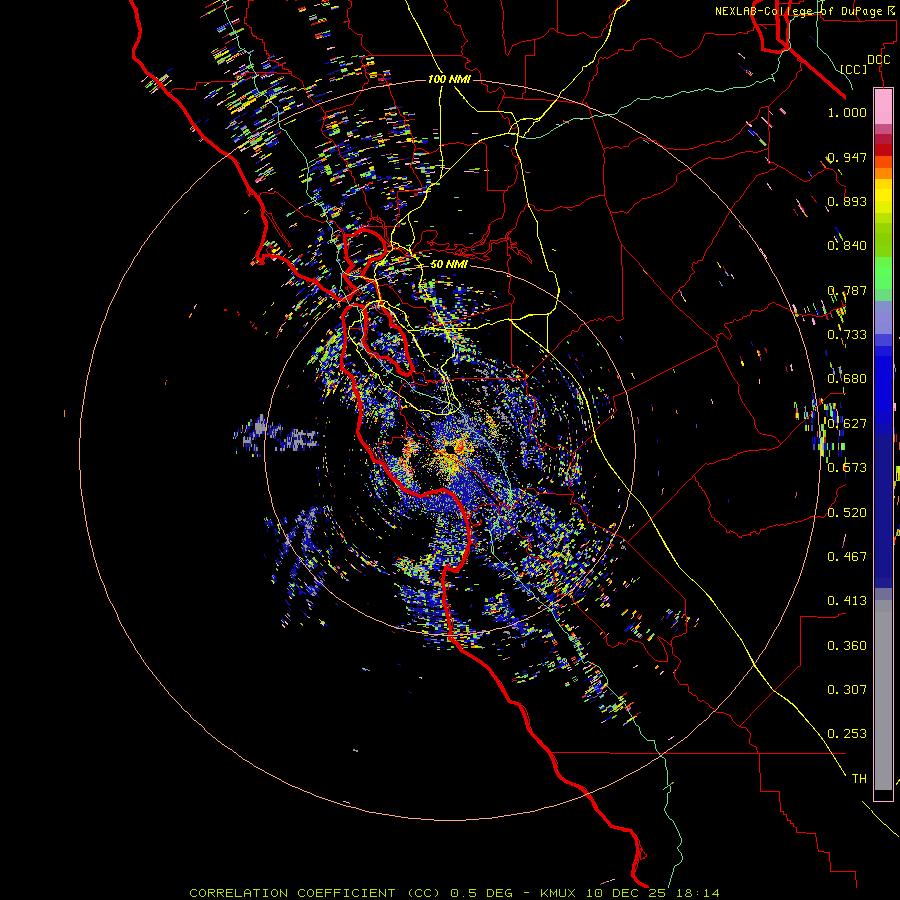Click the CORRELATION COEFFICIENT caption text
The image size is (900, 900).
[292, 893]
